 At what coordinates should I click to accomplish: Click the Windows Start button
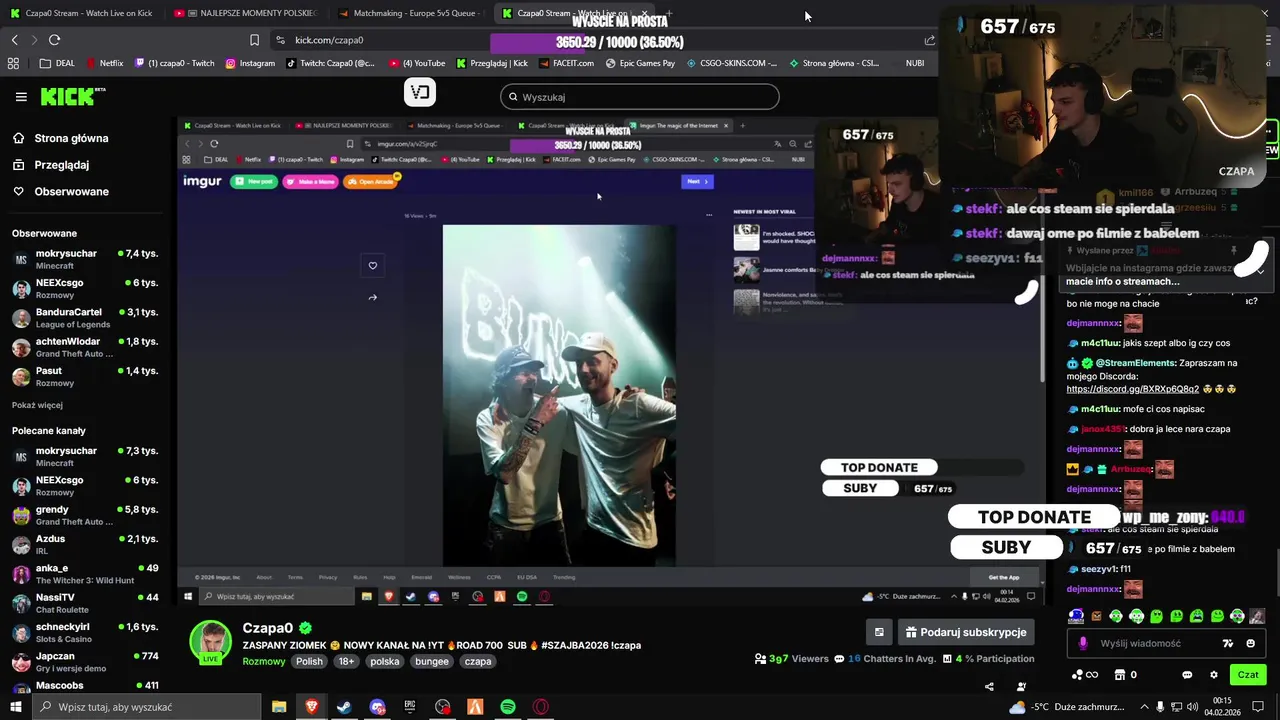click(x=17, y=707)
